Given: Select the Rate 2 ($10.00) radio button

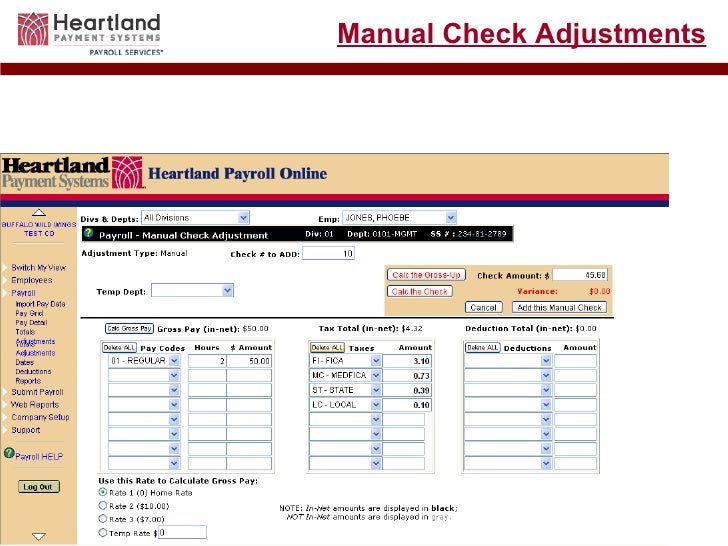Looking at the screenshot, I should [103, 505].
